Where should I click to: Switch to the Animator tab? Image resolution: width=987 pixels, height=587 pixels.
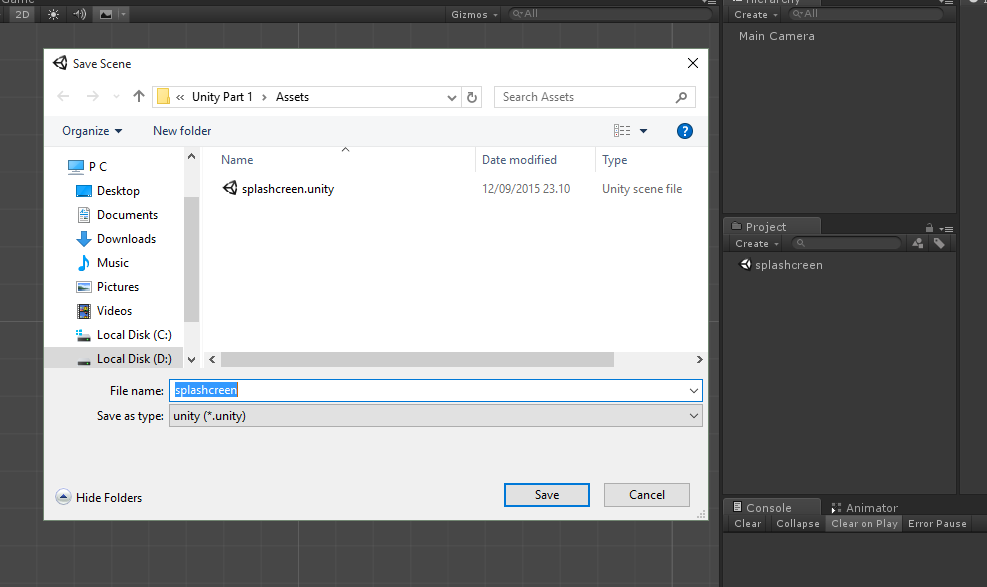[870, 507]
